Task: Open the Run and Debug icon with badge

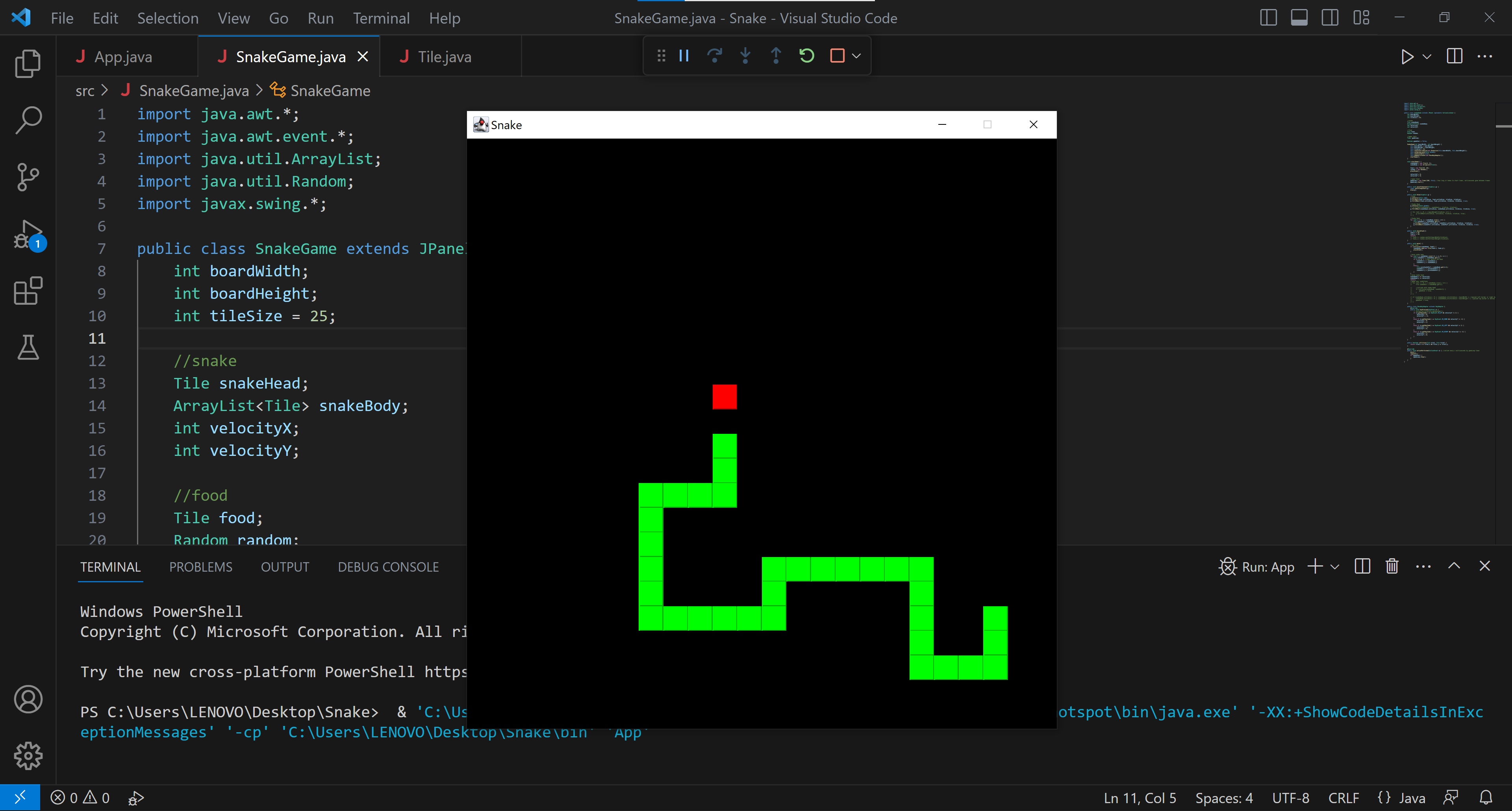Action: pos(28,235)
